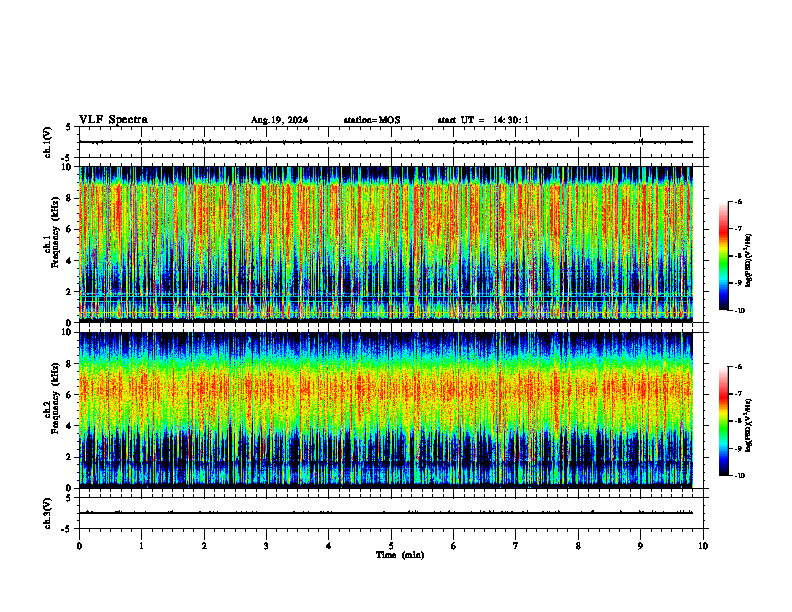This screenshot has height=612, width=792.
Task: Click inside the ch.2 spectrogram panel
Action: pos(386,410)
